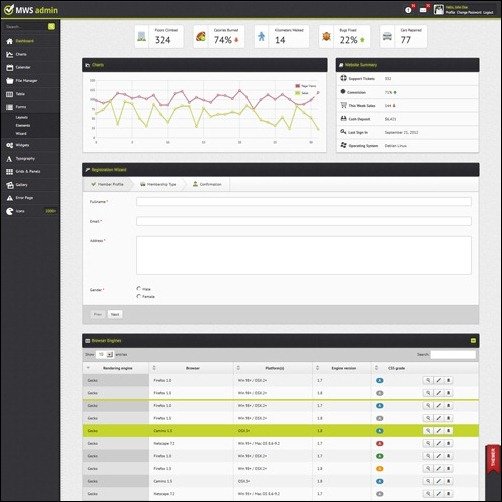Select the Male gender radio button

(x=139, y=288)
